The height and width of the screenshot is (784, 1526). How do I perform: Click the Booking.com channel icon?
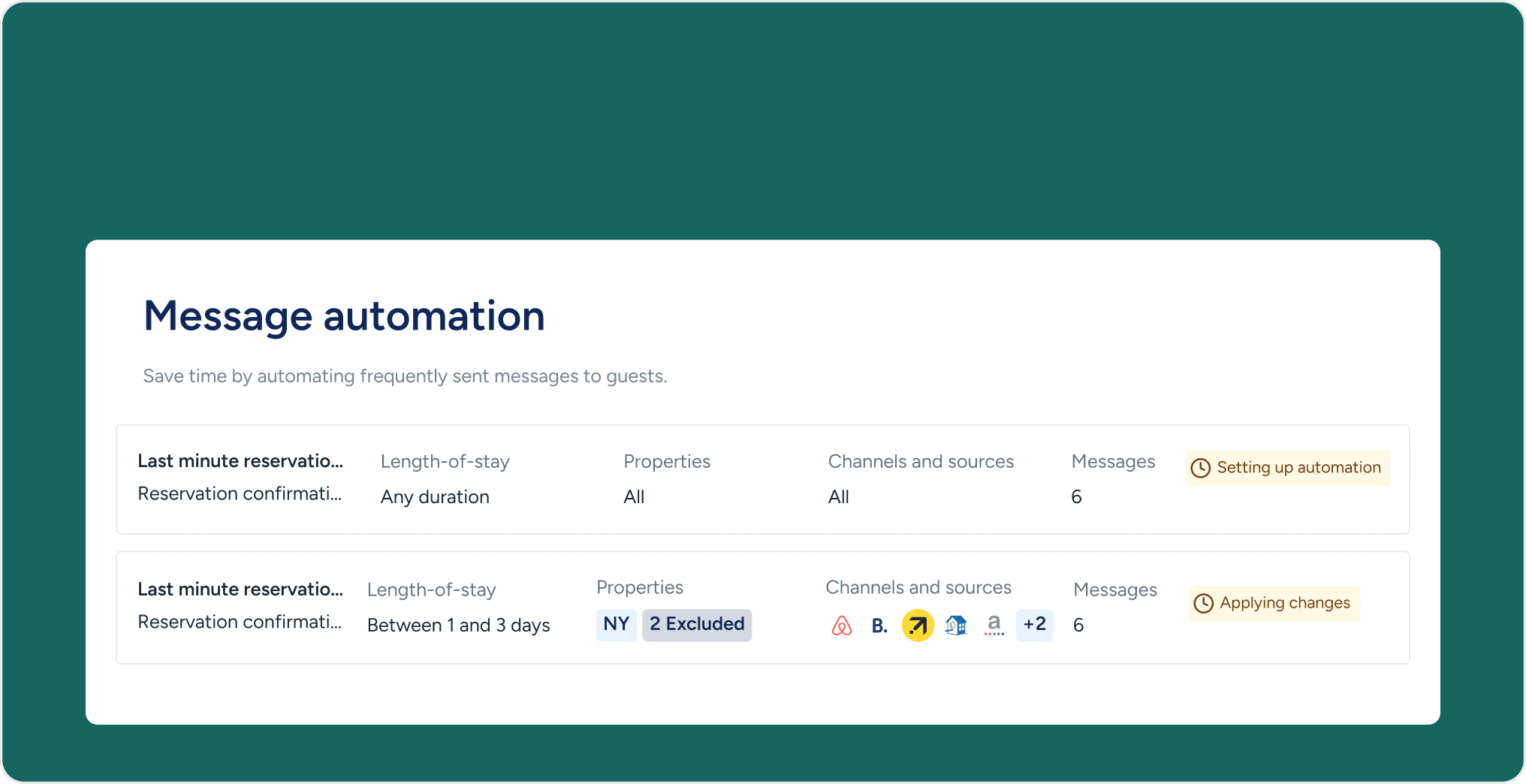point(879,625)
